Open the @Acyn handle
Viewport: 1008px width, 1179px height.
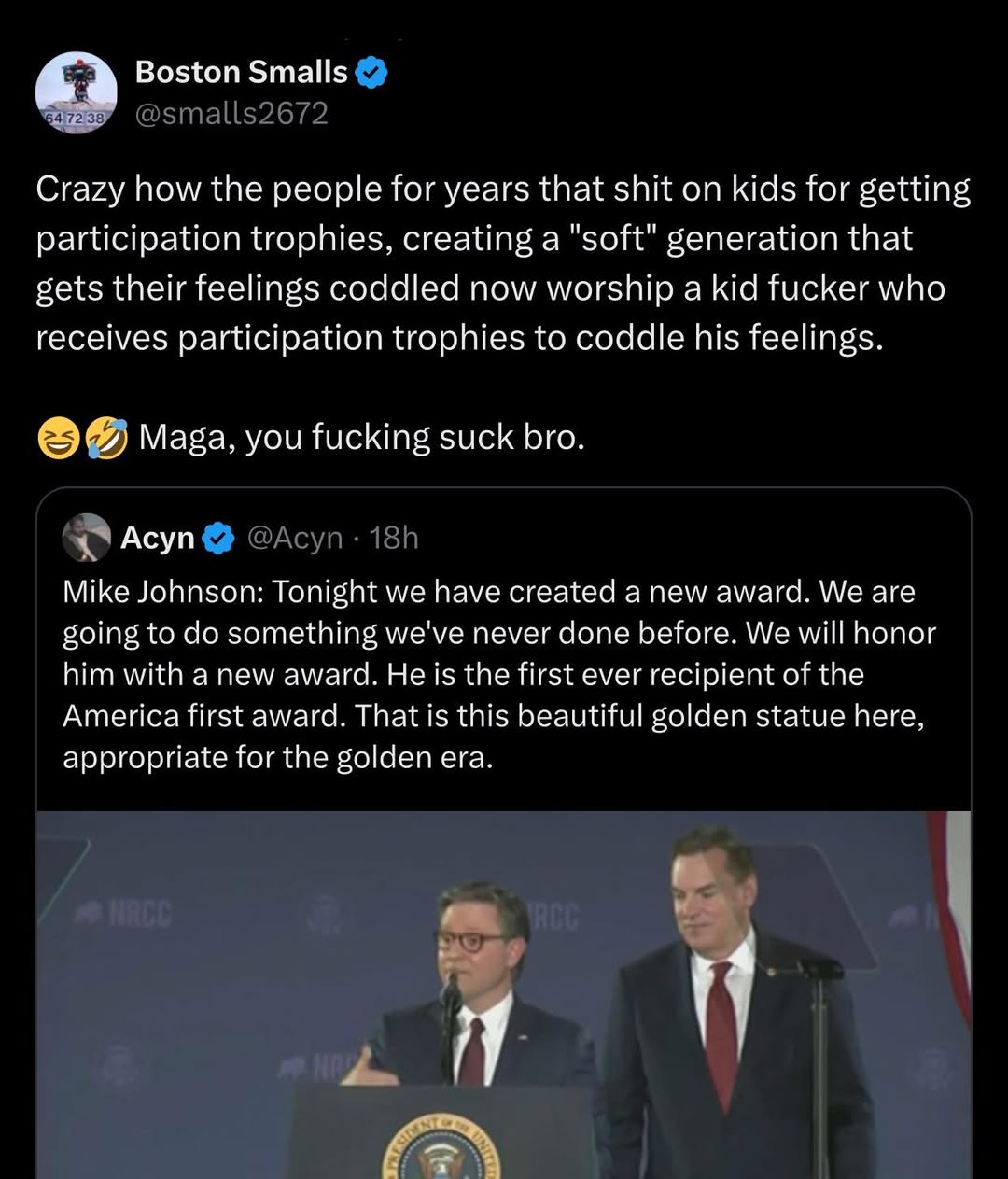click(294, 538)
